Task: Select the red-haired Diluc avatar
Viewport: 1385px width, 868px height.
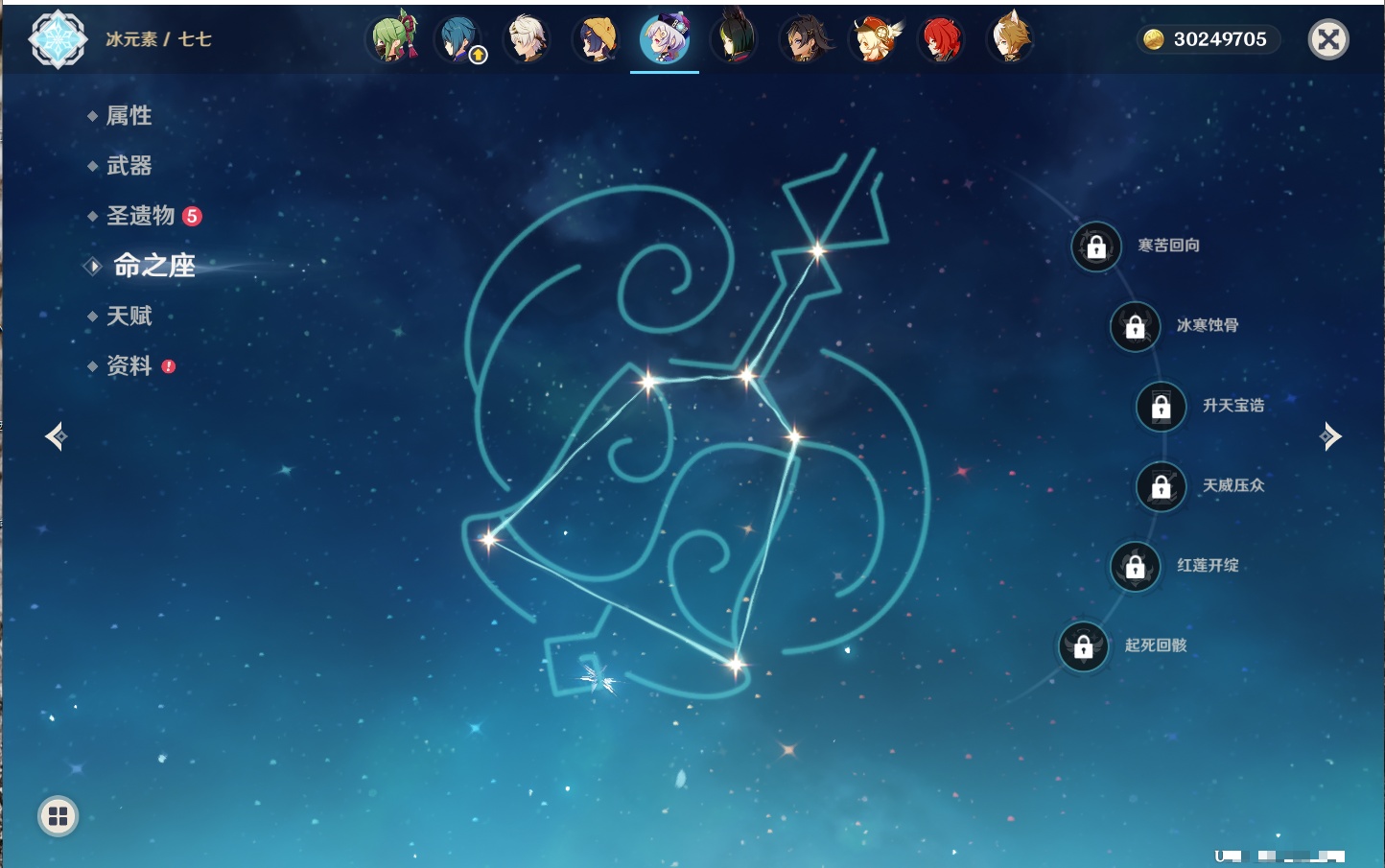Action: pyautogui.click(x=942, y=38)
